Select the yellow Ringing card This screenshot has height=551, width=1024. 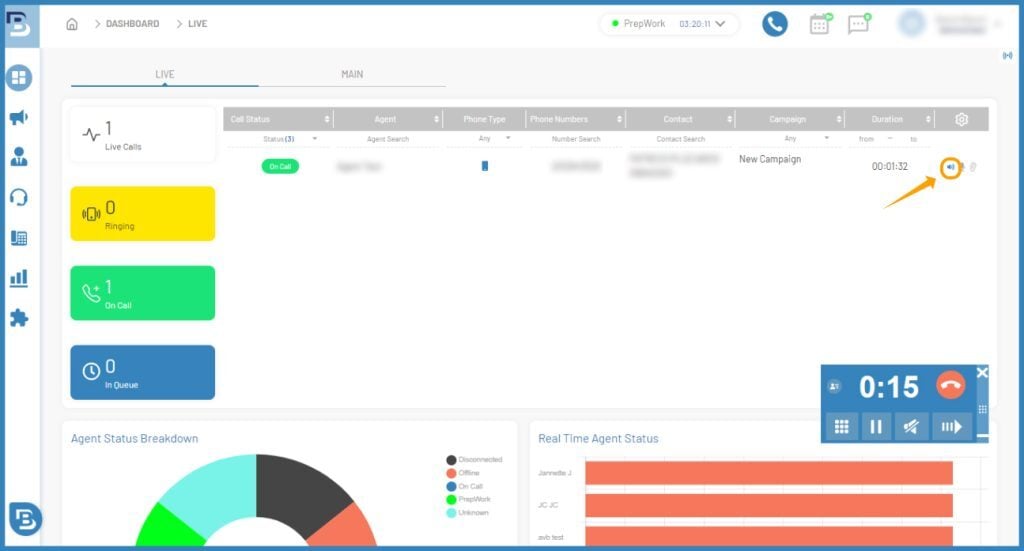coord(142,214)
